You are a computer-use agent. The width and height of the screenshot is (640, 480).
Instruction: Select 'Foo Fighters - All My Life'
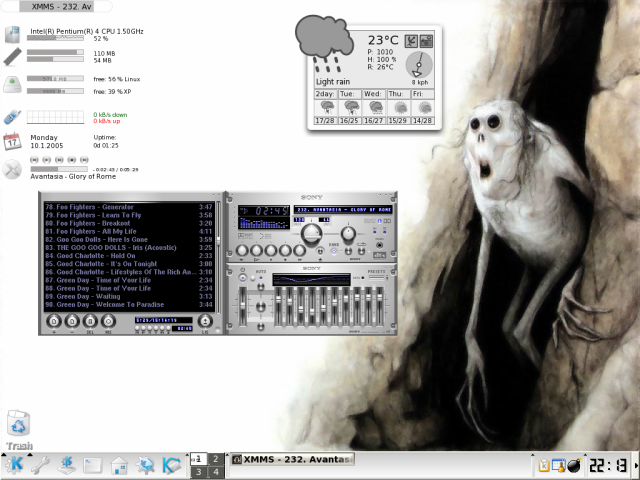pos(129,231)
